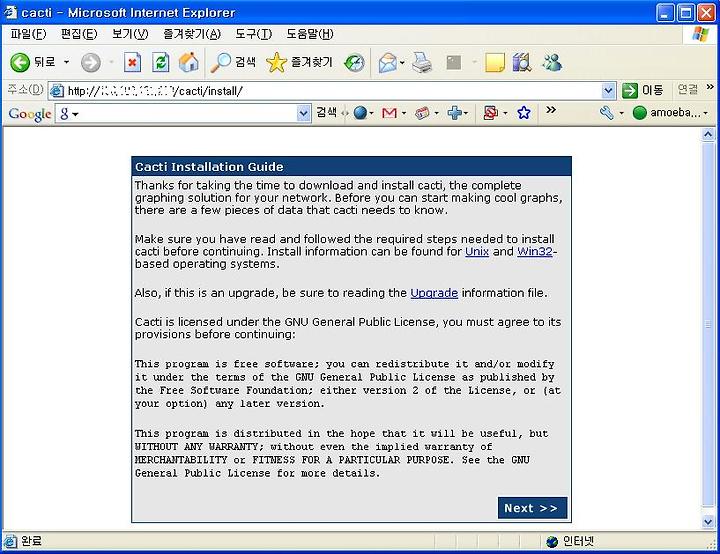Open the 파일(F) menu
The width and height of the screenshot is (720, 554).
[x=28, y=34]
